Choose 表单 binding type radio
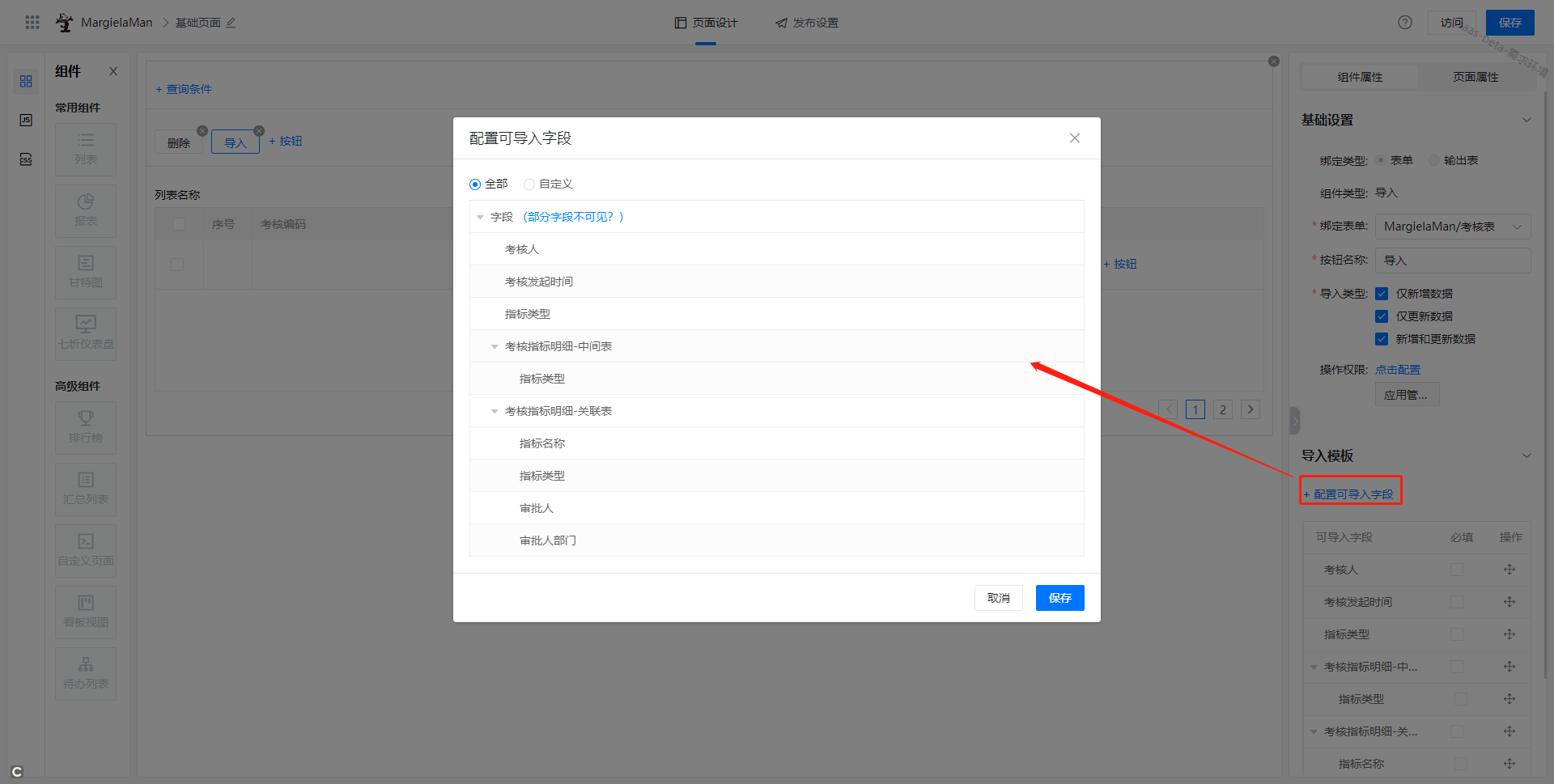Image resolution: width=1554 pixels, height=784 pixels. [x=1381, y=160]
